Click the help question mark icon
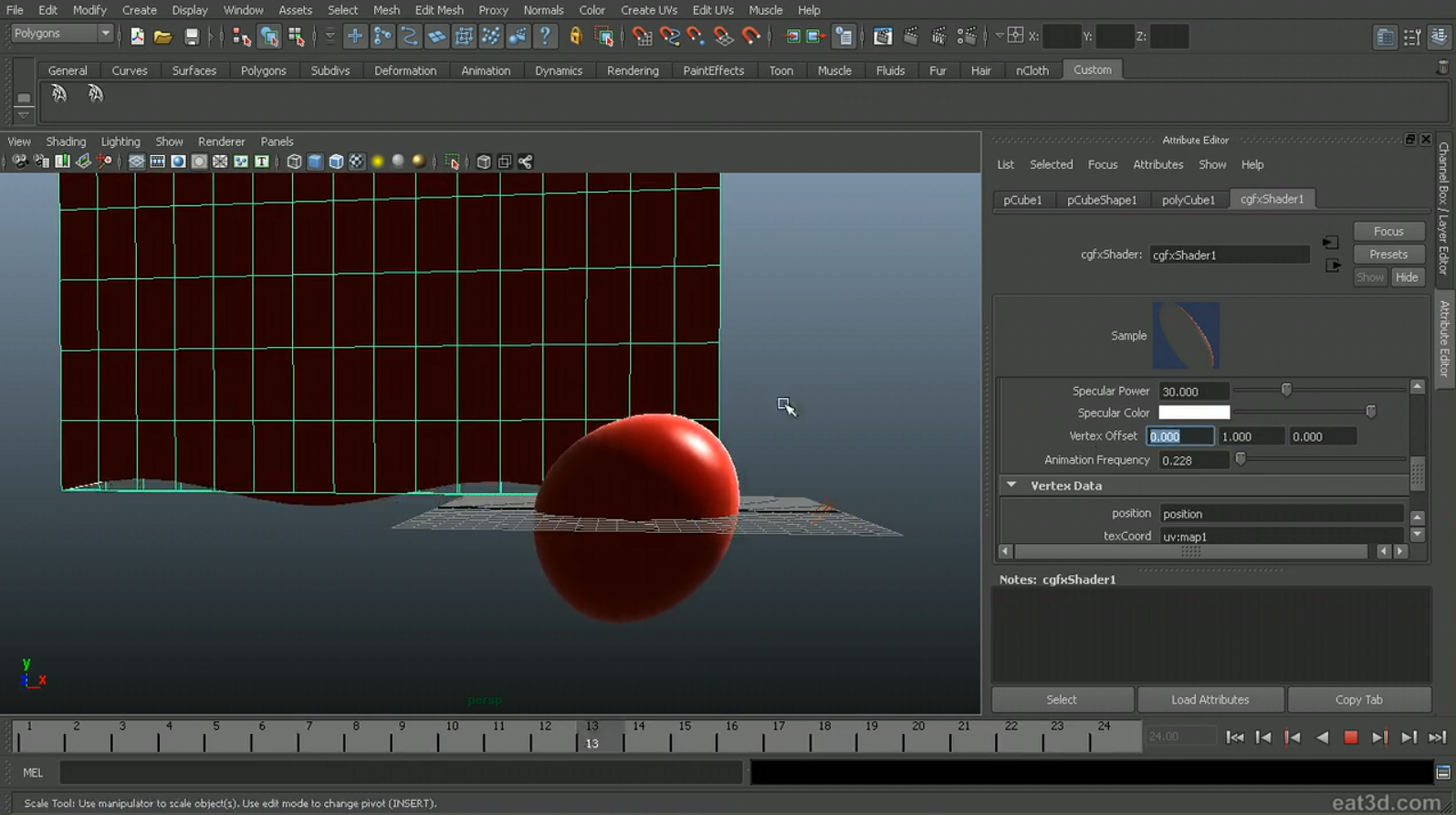1456x815 pixels. [545, 37]
